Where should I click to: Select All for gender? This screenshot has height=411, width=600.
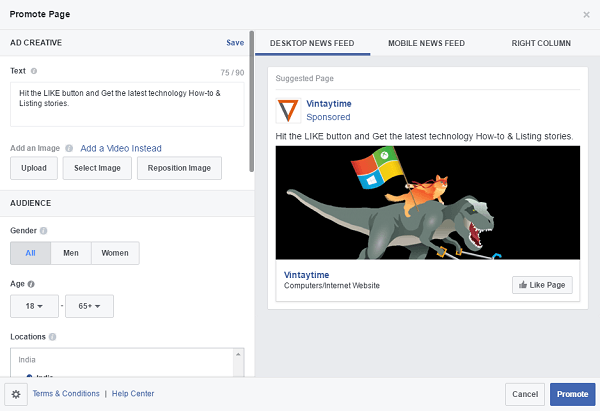30,253
